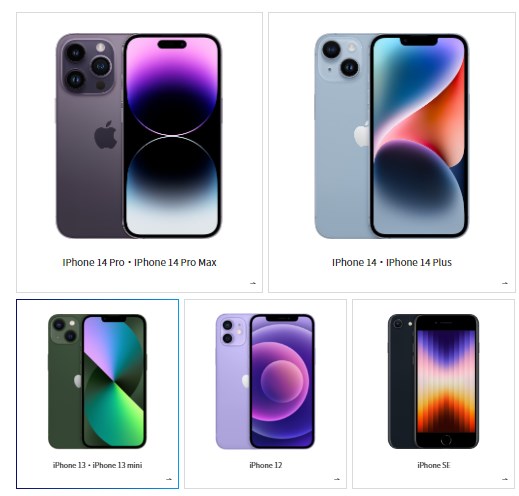The width and height of the screenshot is (519, 496).
Task: Click the arrow icon in the iPhone 12 card
Action: 337,479
